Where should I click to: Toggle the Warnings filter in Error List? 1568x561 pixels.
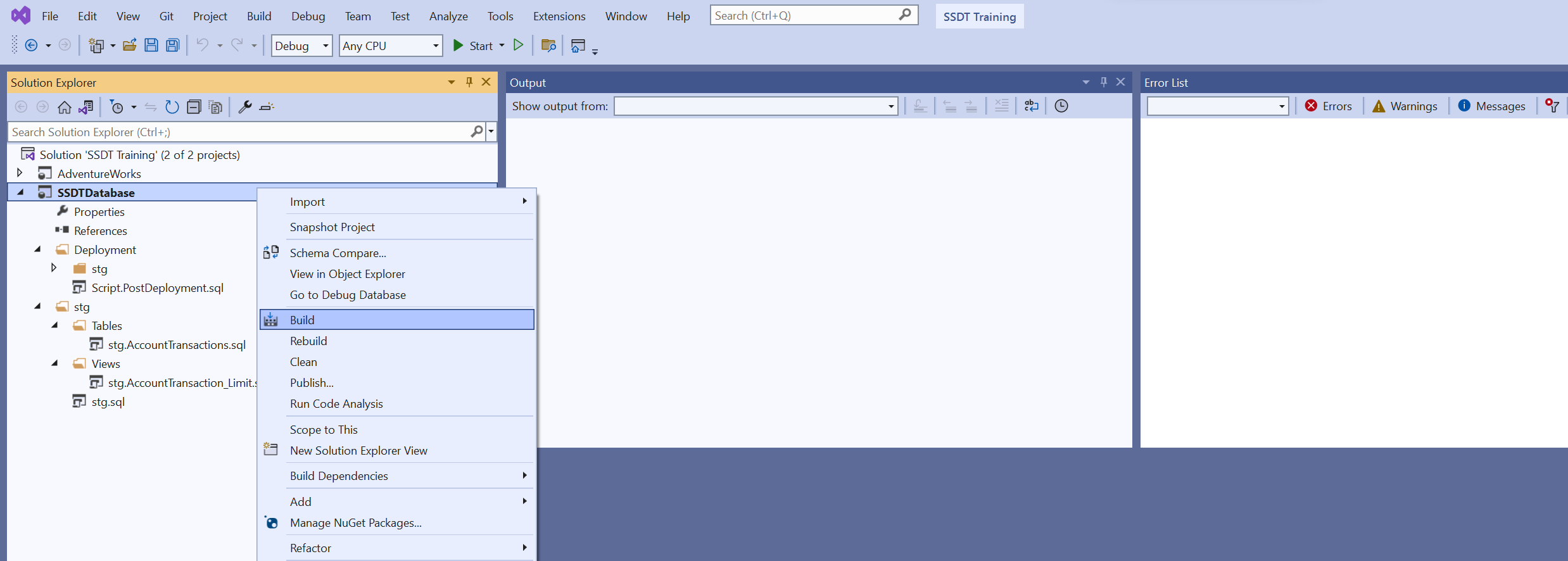click(1405, 106)
